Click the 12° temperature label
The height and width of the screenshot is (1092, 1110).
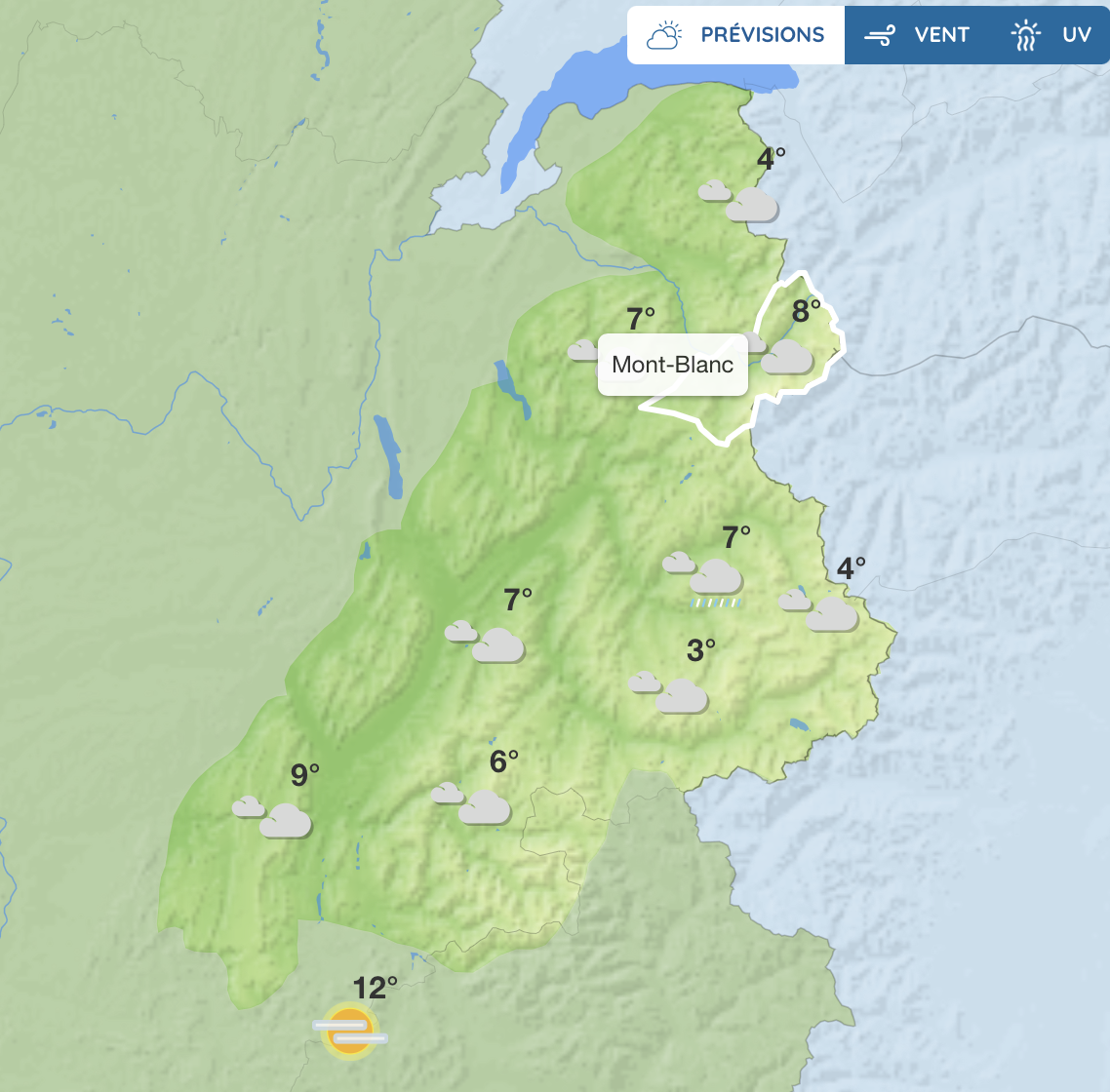click(375, 989)
